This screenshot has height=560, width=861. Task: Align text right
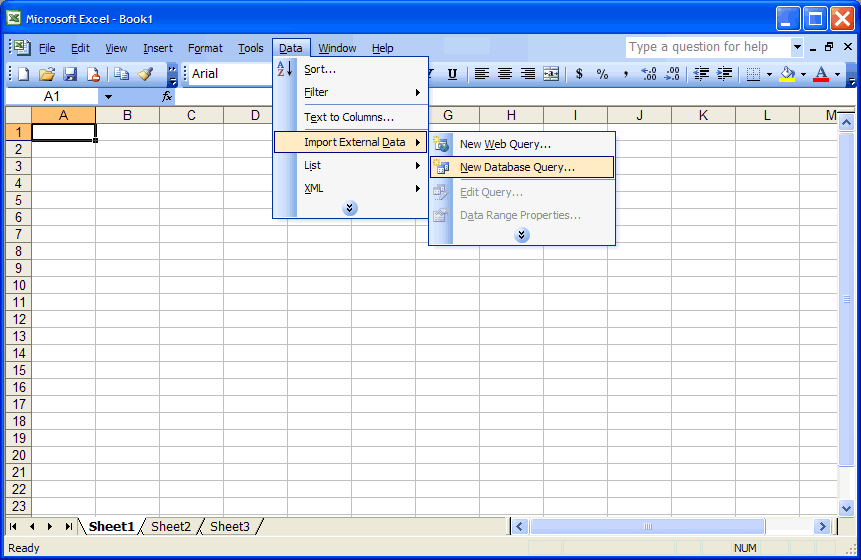[x=528, y=74]
